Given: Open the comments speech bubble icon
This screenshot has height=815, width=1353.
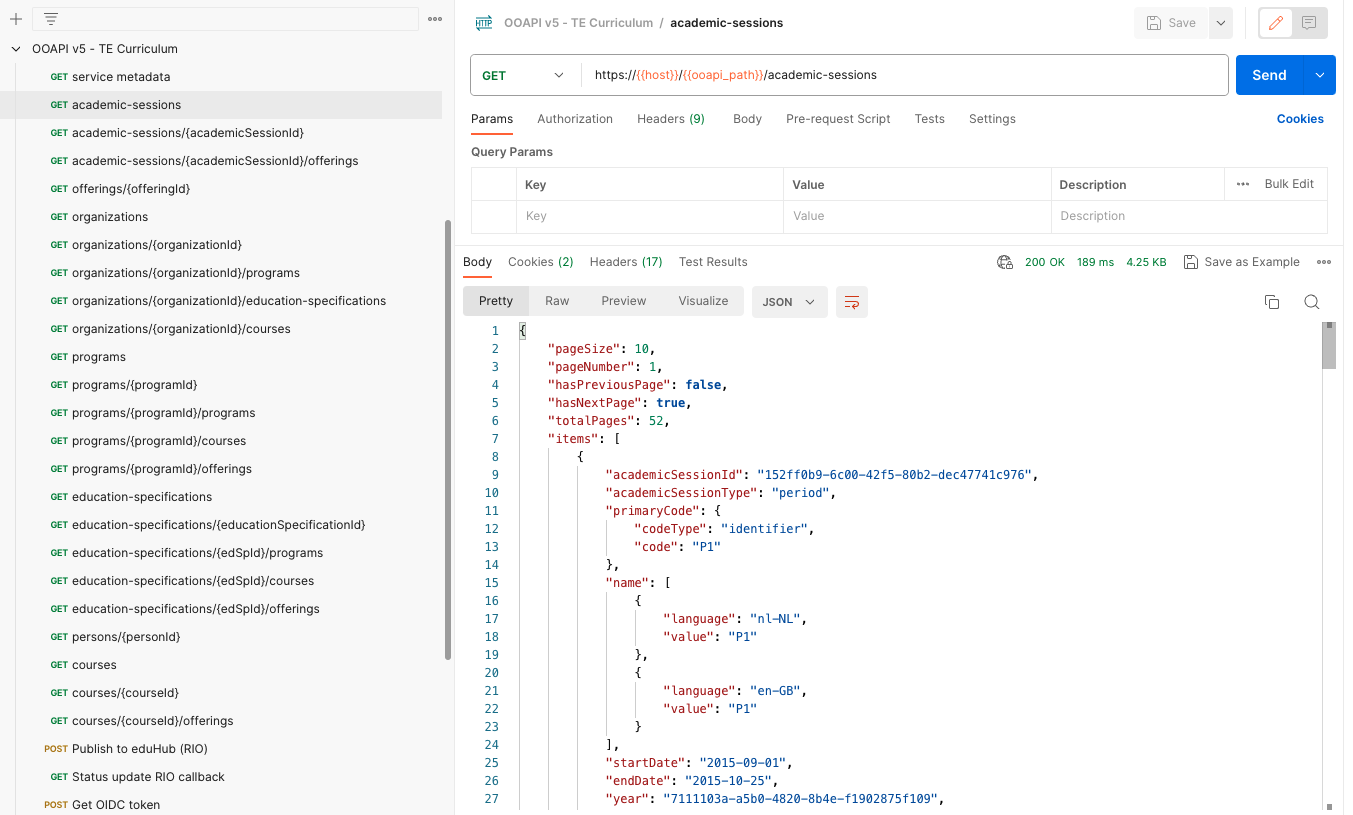Looking at the screenshot, I should (x=1309, y=23).
